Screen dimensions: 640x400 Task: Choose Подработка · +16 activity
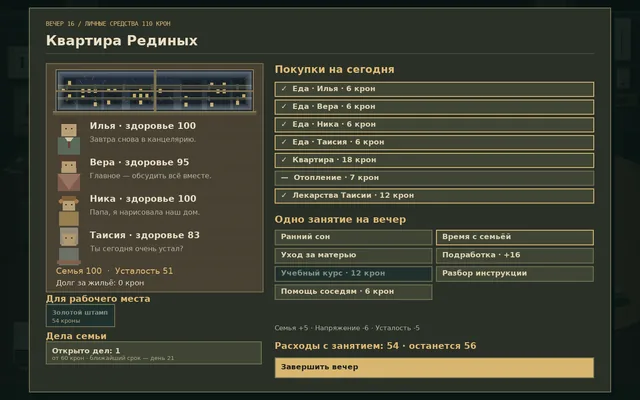click(x=515, y=256)
